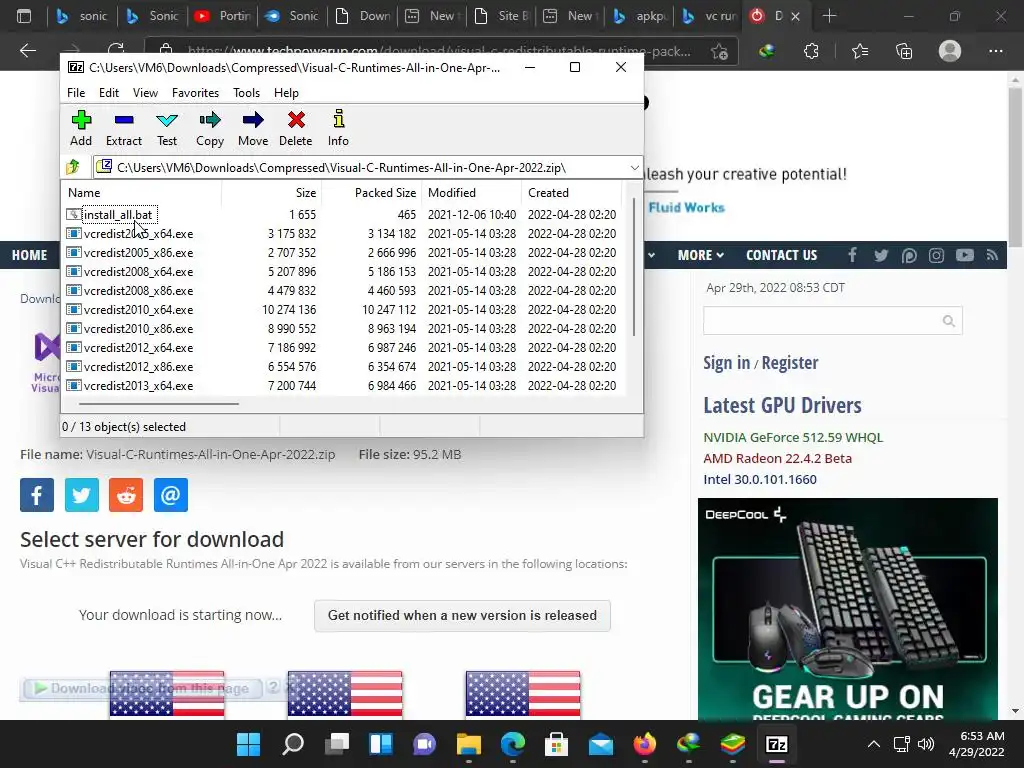Open the File menu in 7-Zip
Viewport: 1024px width, 768px height.
pyautogui.click(x=76, y=93)
